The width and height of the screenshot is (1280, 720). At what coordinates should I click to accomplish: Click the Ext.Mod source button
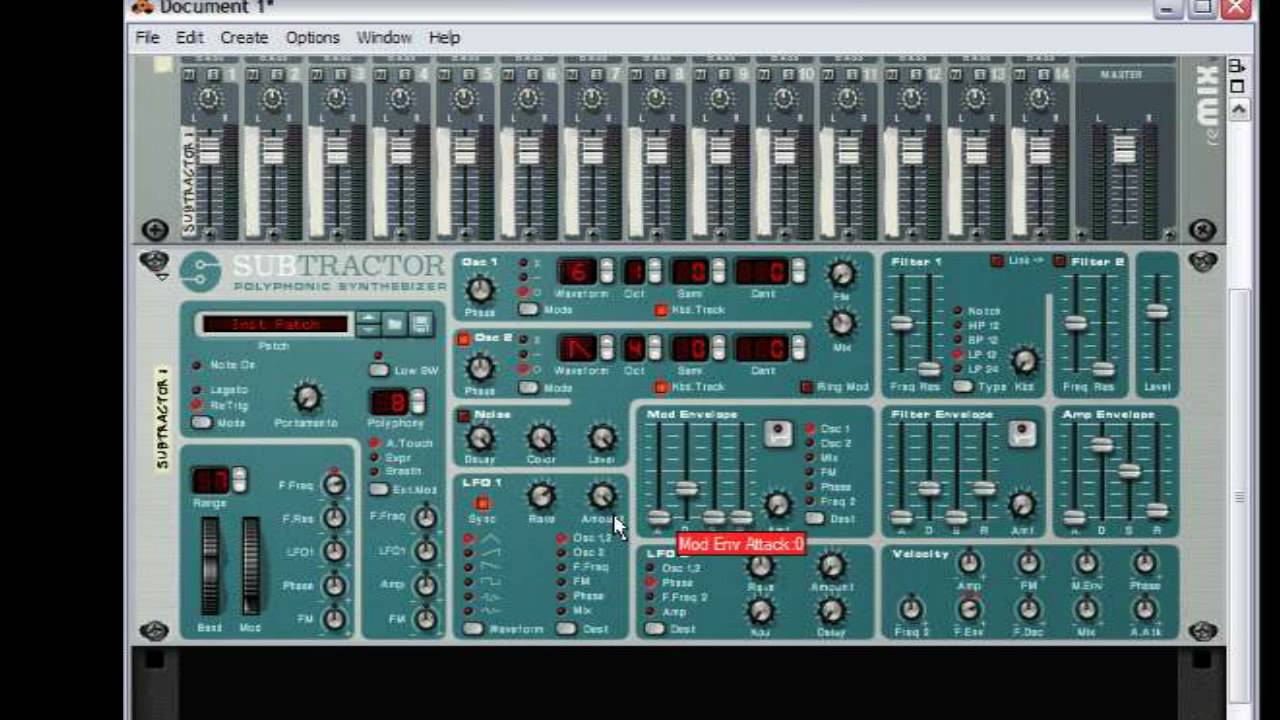(x=379, y=490)
